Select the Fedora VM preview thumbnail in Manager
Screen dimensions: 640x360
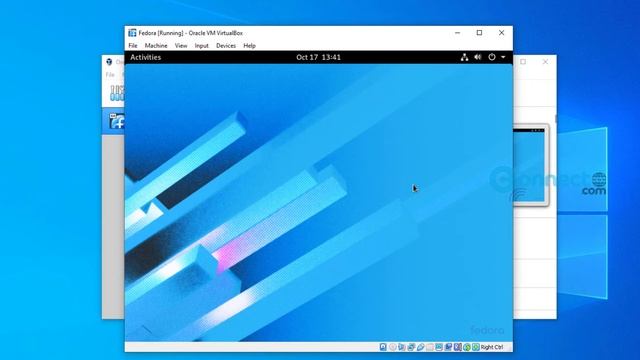point(531,165)
